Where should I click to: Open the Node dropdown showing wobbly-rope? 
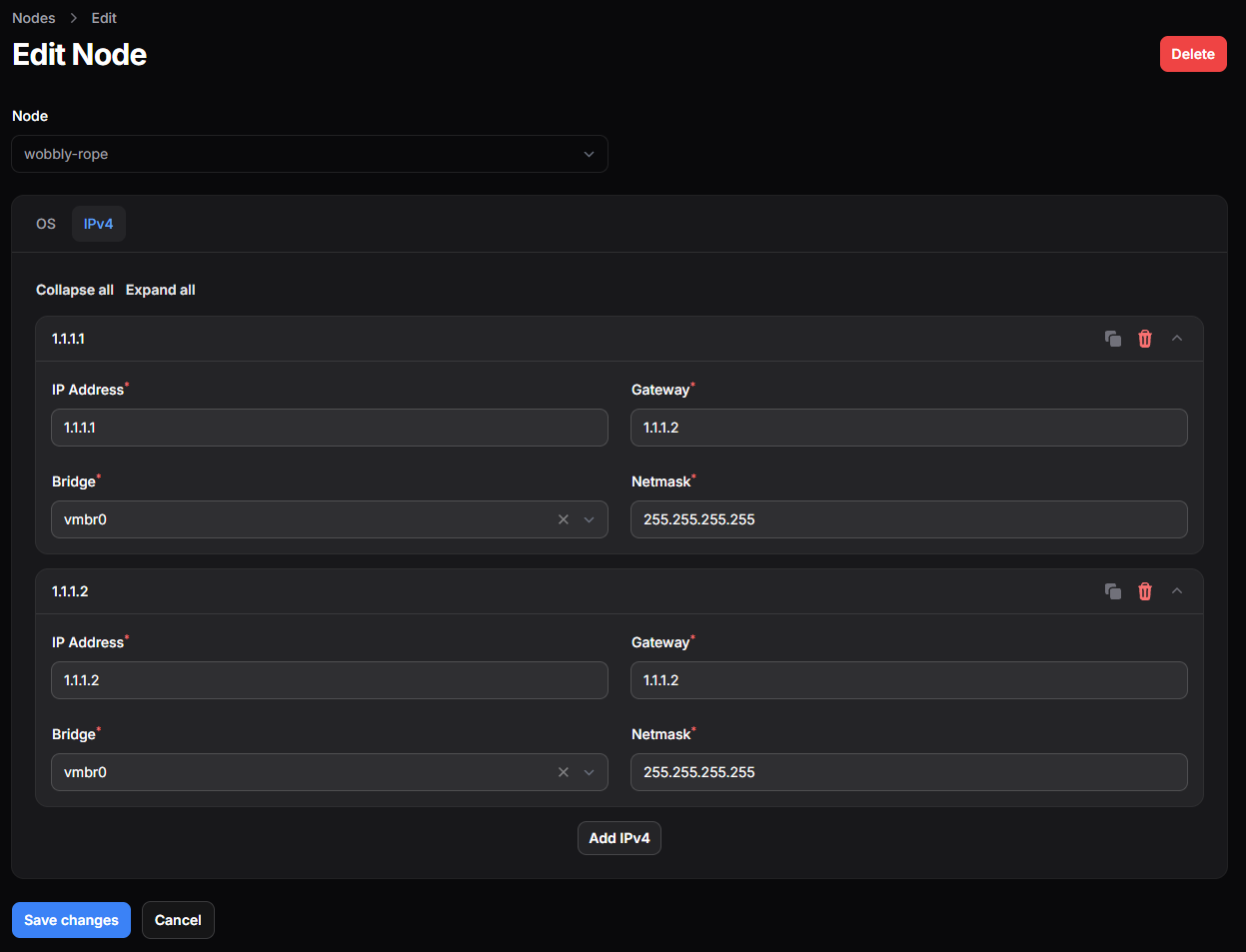coord(310,154)
